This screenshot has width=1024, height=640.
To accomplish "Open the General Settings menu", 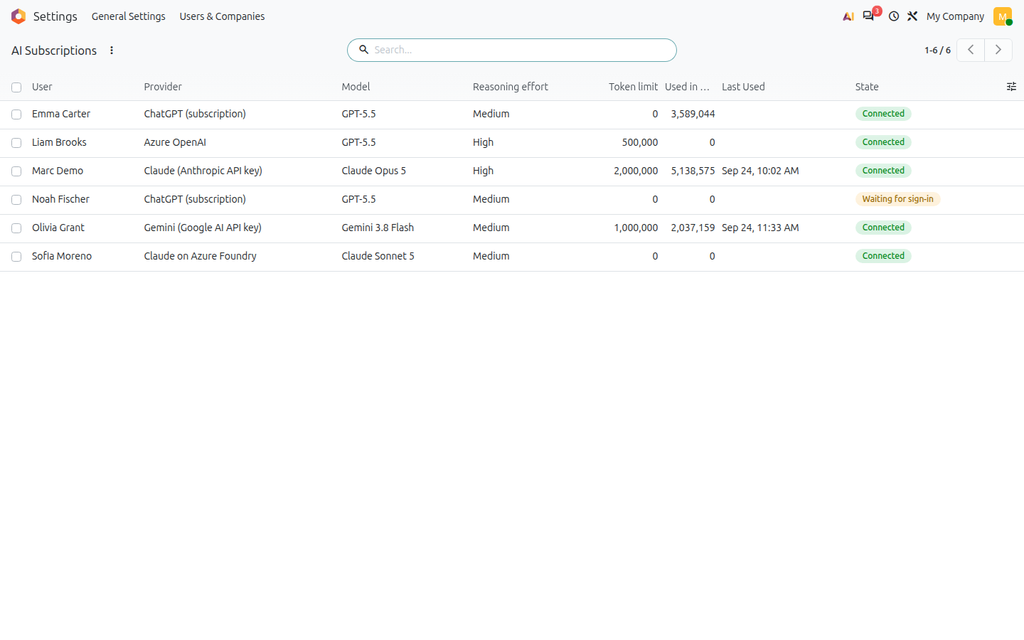I will point(128,16).
